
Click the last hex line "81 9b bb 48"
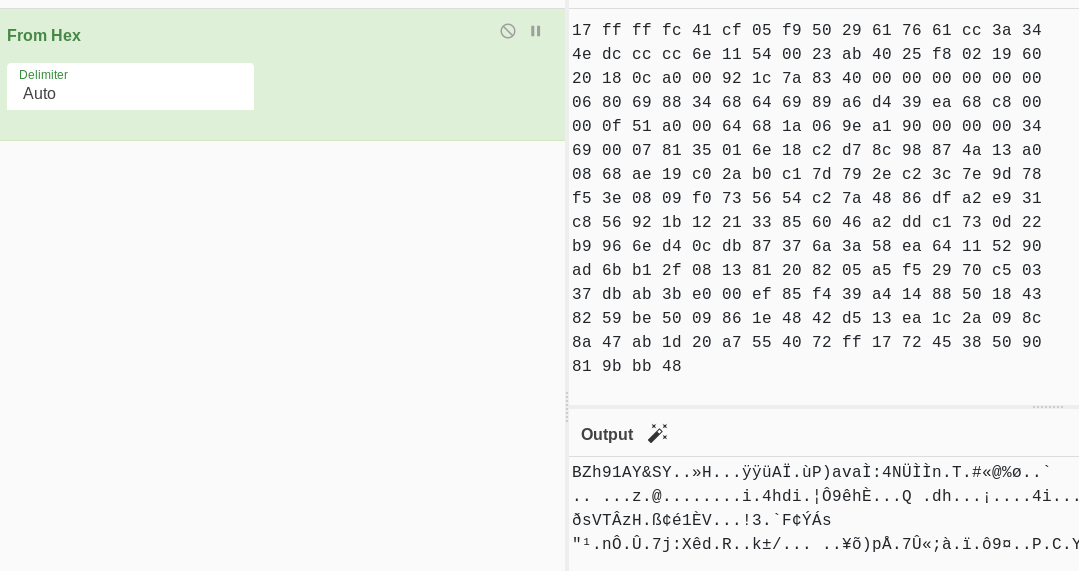pos(627,366)
